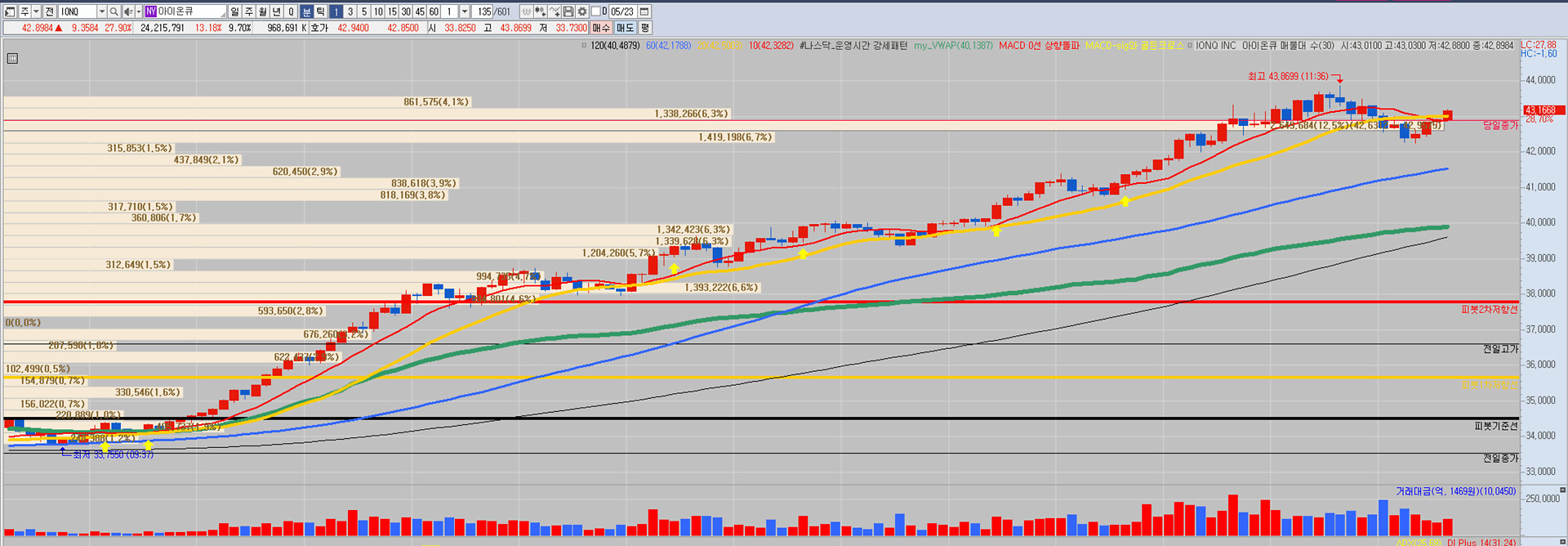This screenshot has width=1568, height=546.
Task: Click the add candle indicator icon
Action: click(x=541, y=11)
